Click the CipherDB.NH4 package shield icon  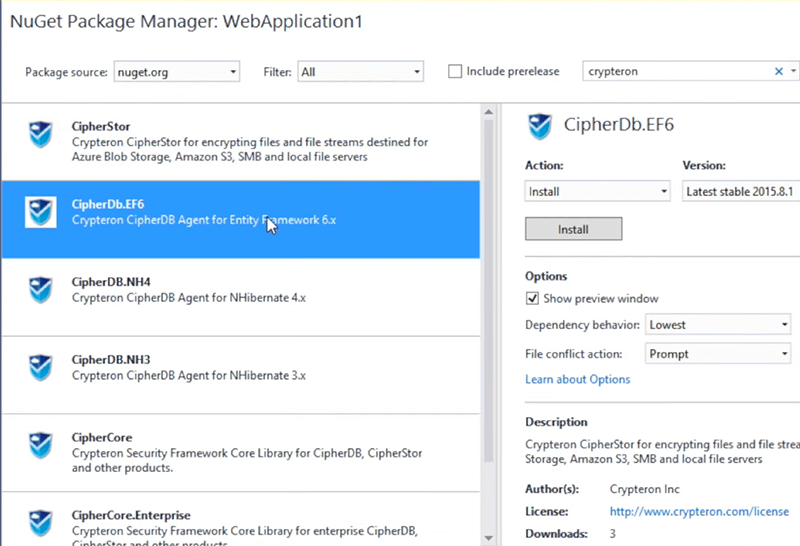click(40, 290)
